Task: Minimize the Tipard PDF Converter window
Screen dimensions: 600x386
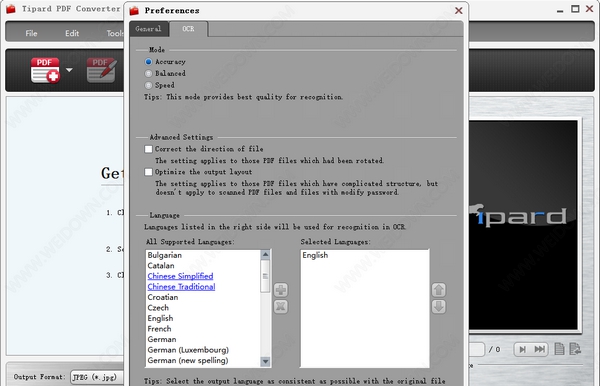Action: click(x=560, y=10)
